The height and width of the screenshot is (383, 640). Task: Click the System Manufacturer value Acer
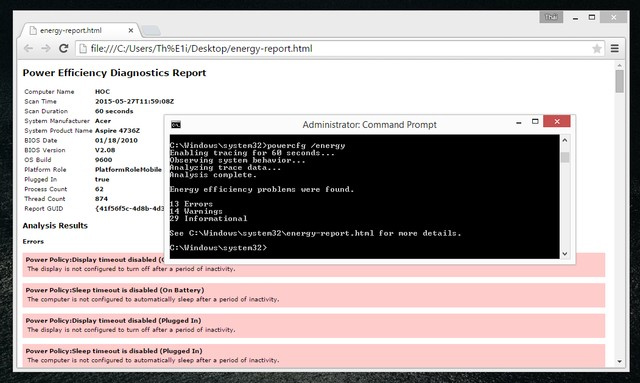pyautogui.click(x=103, y=121)
